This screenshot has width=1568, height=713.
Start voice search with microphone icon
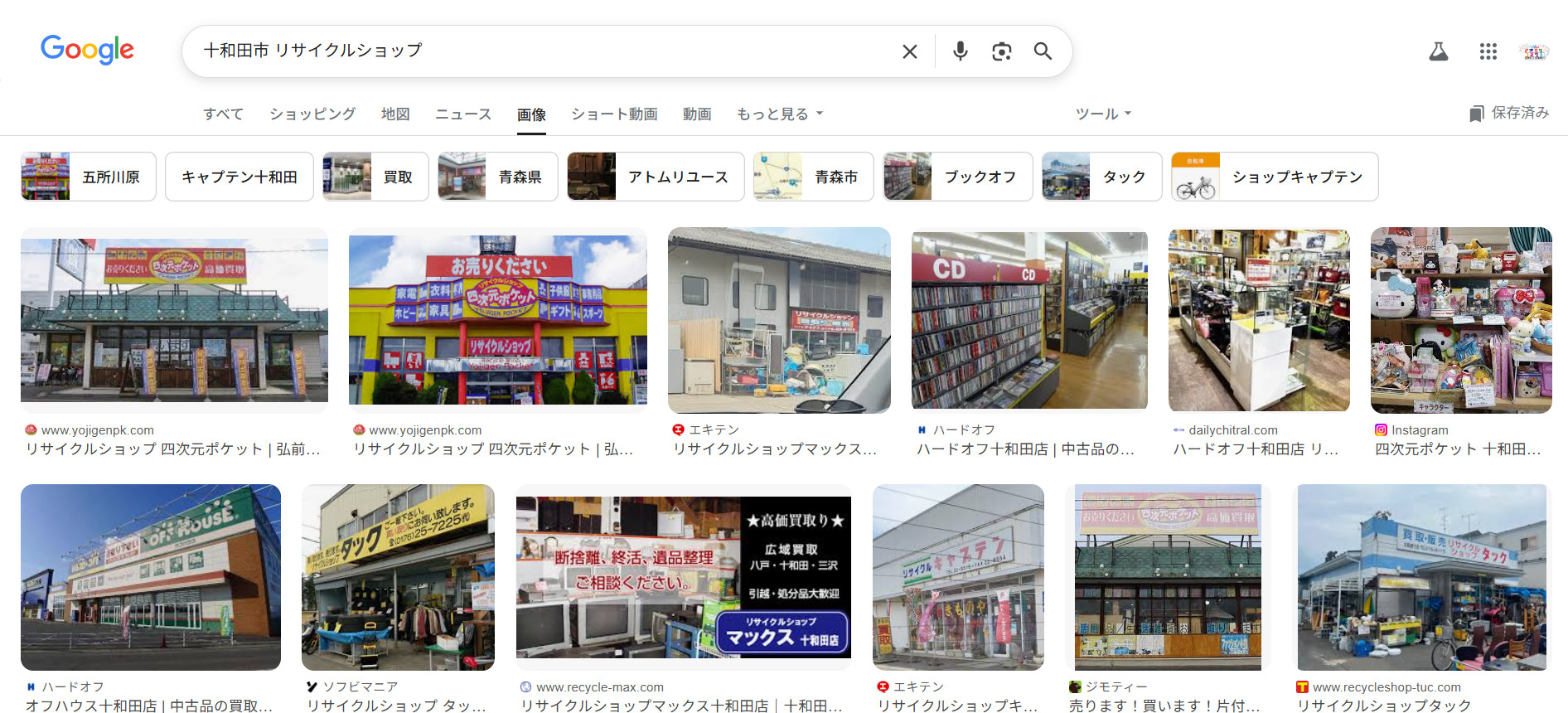click(960, 51)
